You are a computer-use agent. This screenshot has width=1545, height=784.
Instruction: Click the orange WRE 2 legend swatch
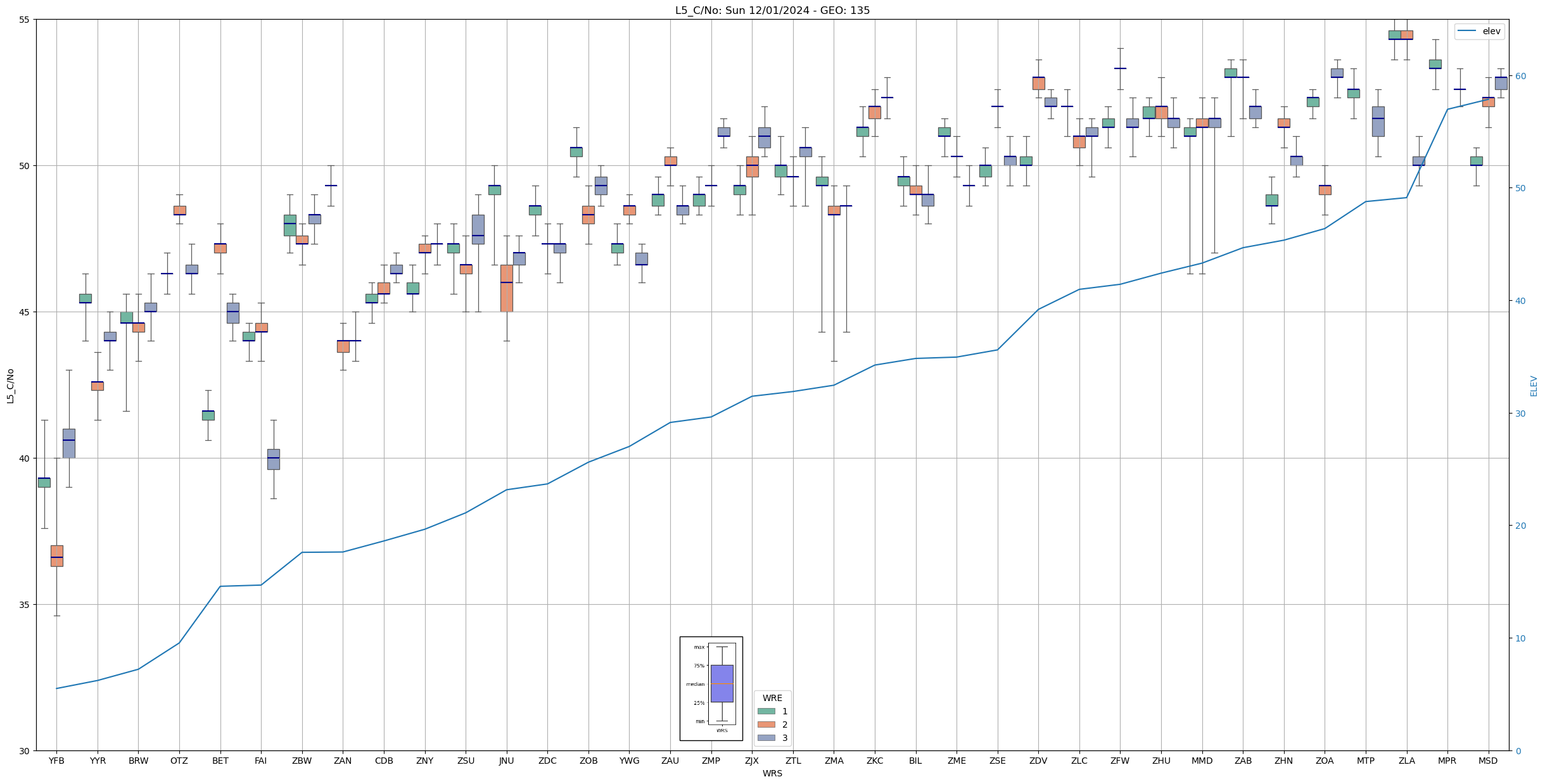(766, 724)
